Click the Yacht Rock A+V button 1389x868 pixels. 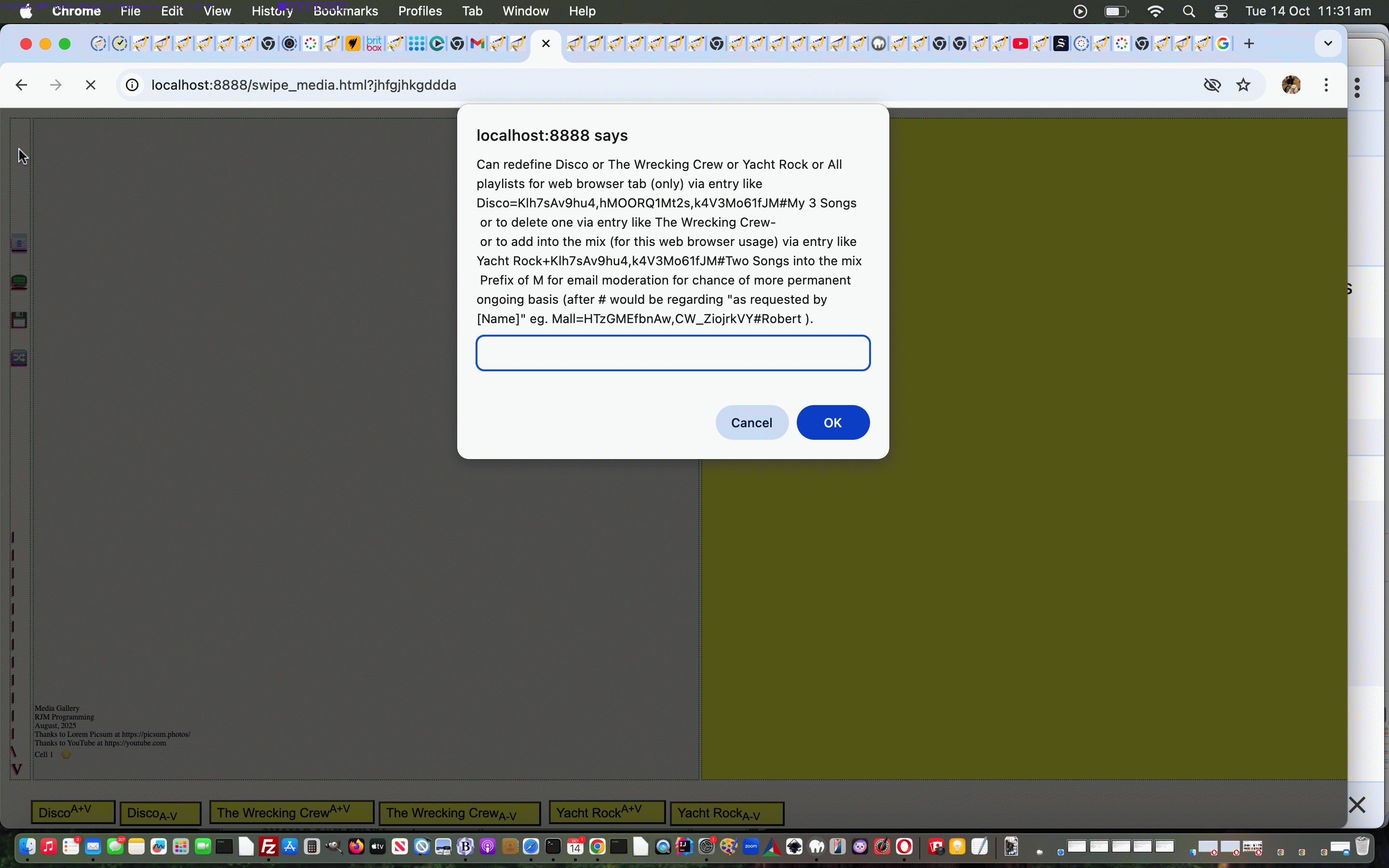click(x=607, y=813)
